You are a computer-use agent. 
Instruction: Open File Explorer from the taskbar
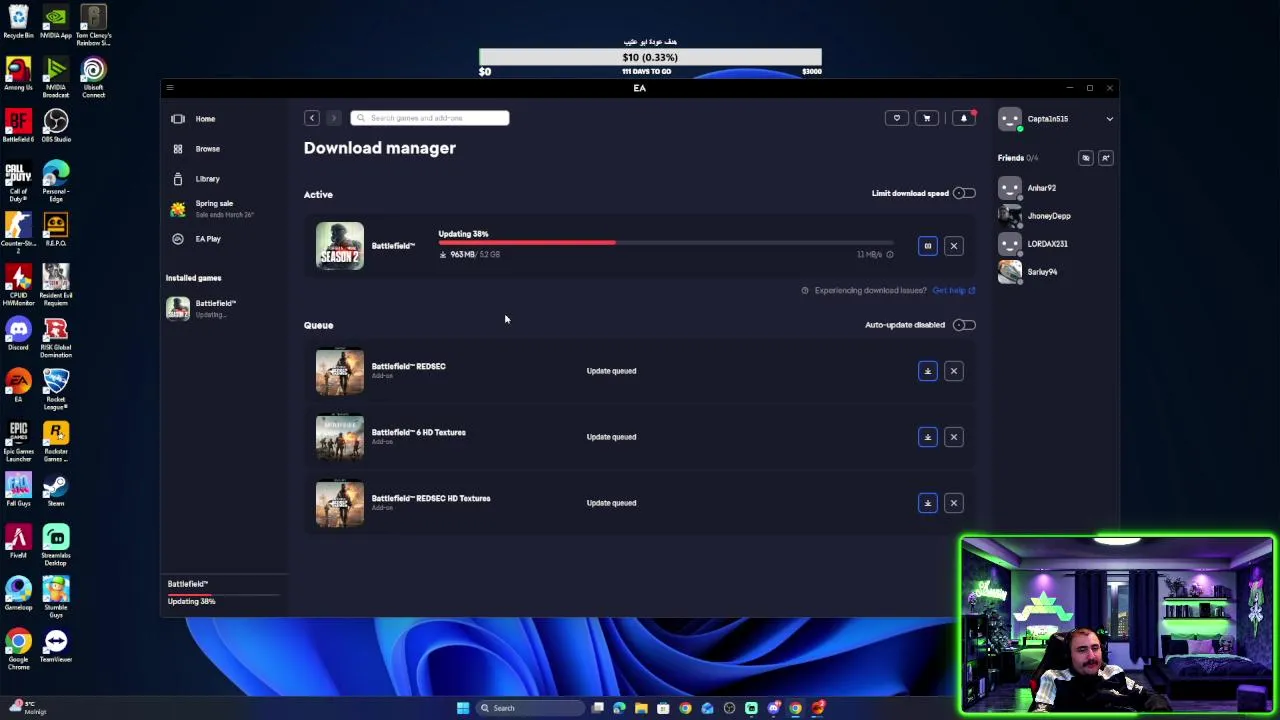pos(641,708)
